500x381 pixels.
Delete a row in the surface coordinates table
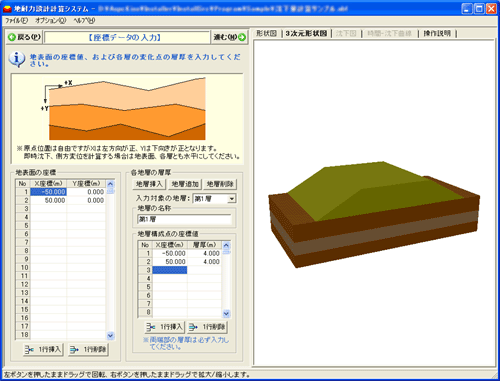click(88, 349)
